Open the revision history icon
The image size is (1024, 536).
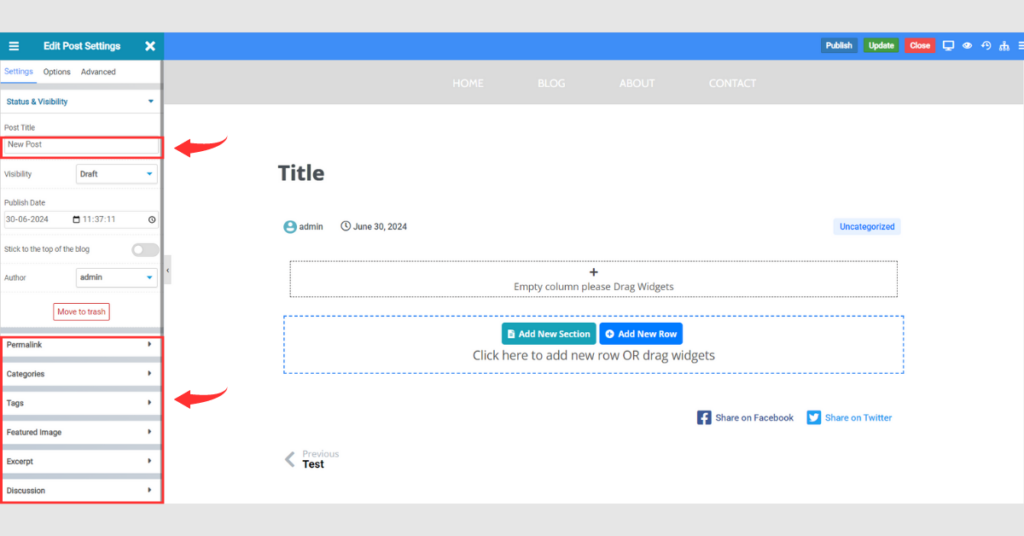(986, 46)
